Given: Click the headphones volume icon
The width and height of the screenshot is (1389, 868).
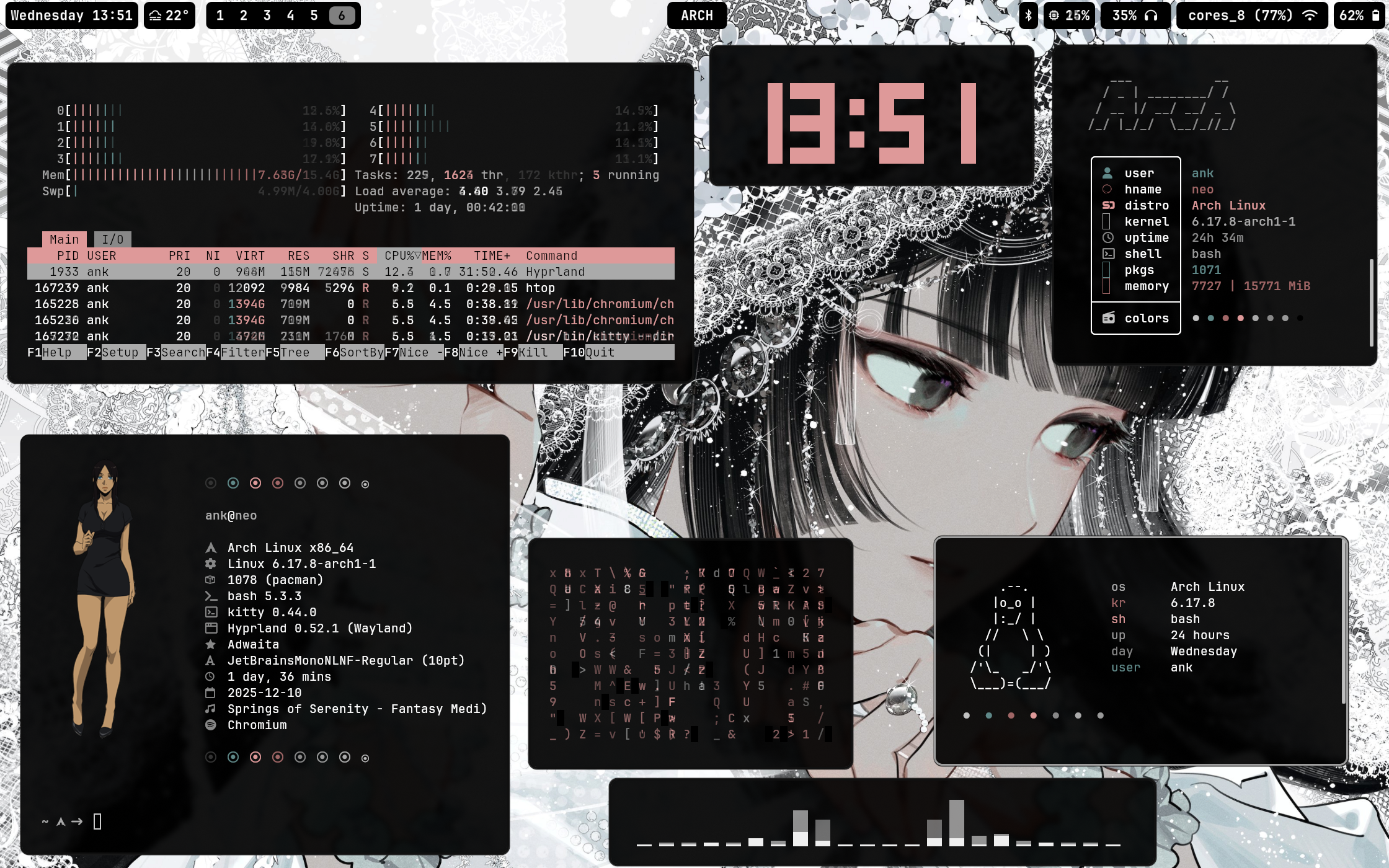Looking at the screenshot, I should pos(1151,15).
